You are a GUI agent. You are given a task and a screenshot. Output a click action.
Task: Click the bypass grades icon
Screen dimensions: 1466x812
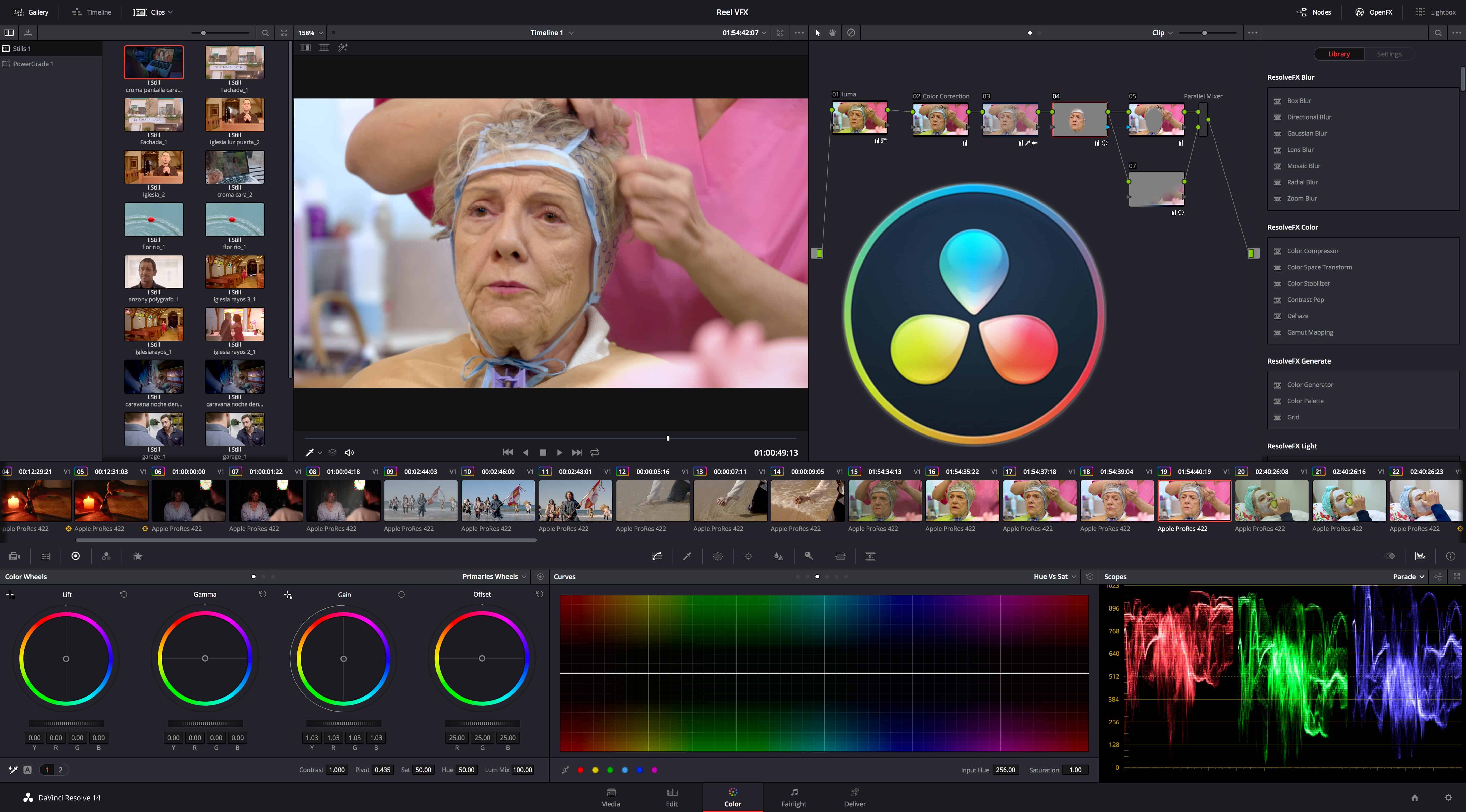click(851, 32)
